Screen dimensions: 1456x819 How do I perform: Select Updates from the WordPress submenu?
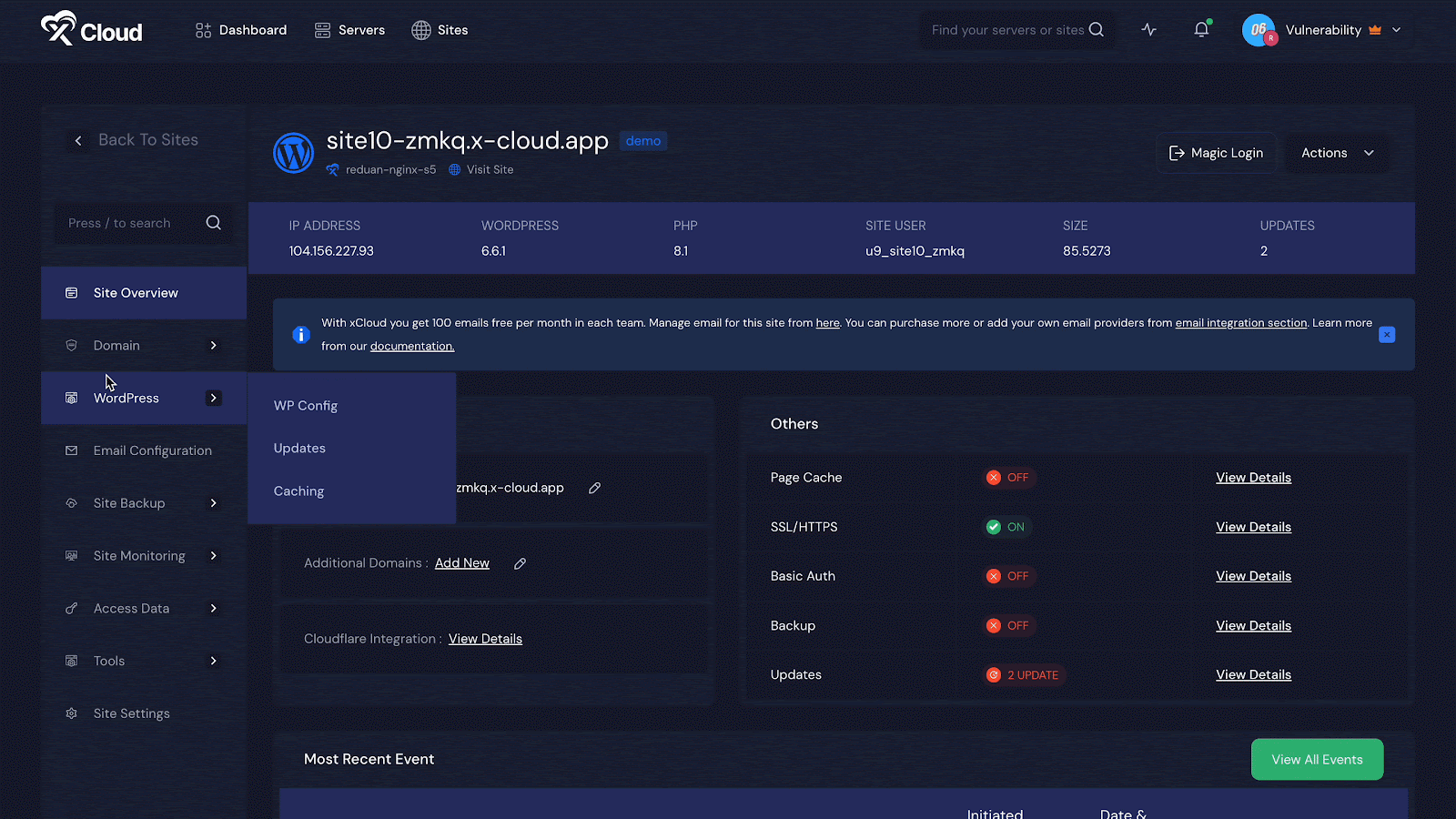pyautogui.click(x=299, y=448)
